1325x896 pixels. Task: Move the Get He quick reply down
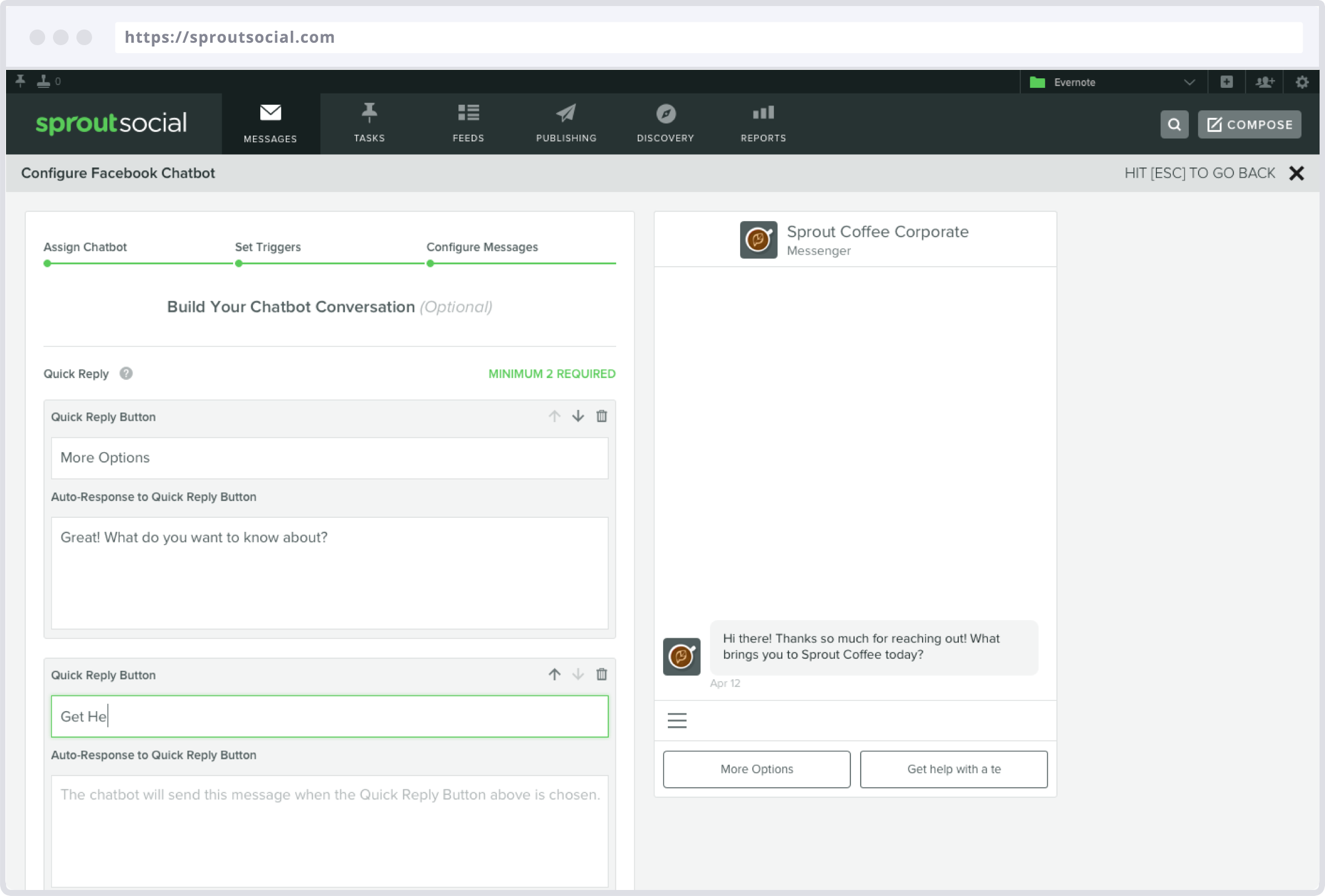[x=578, y=674]
